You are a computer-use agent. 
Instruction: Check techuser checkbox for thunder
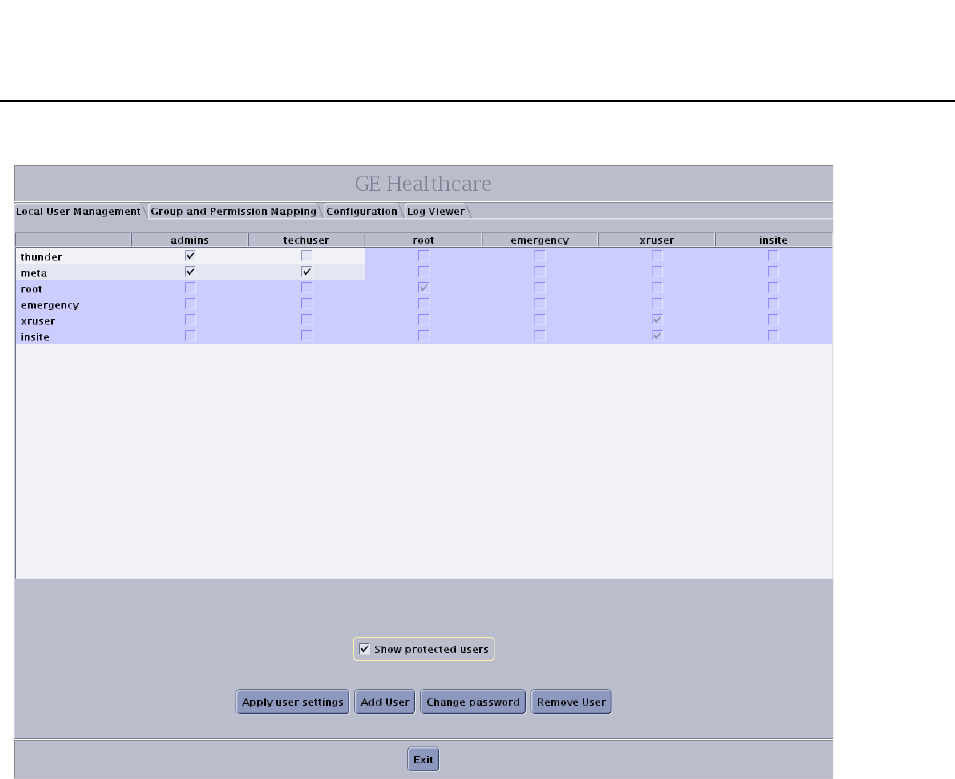click(306, 256)
